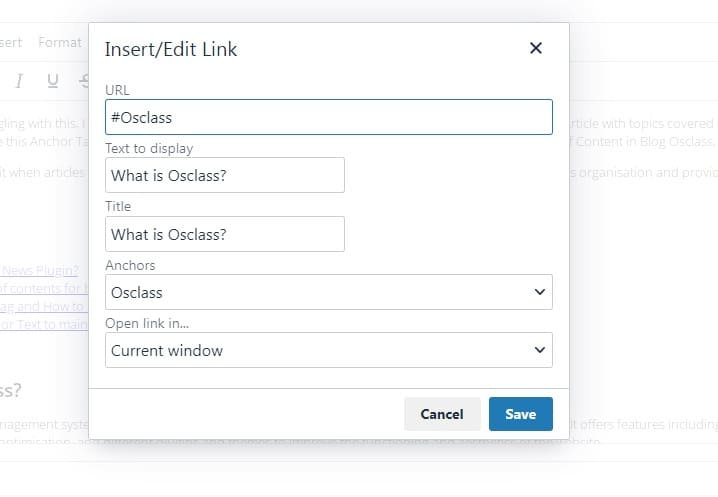This screenshot has height=497, width=718.
Task: Open the 'ag and How to' link
Action: (x=42, y=306)
